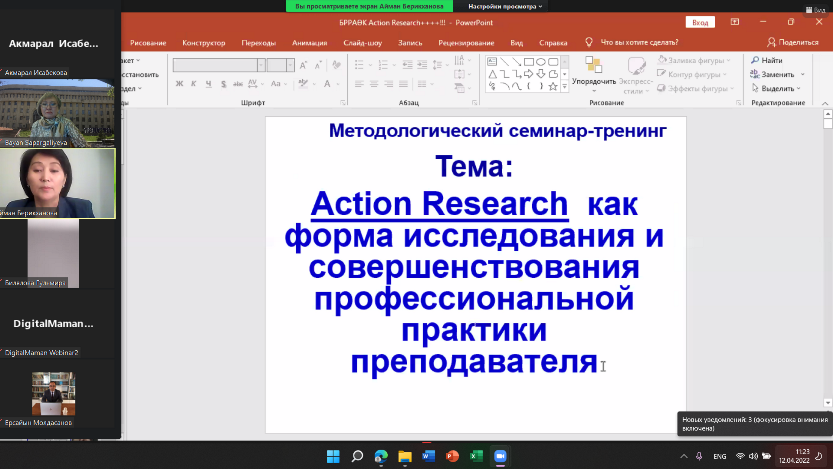Launch Excel from the taskbar
833x469 pixels.
pos(475,456)
